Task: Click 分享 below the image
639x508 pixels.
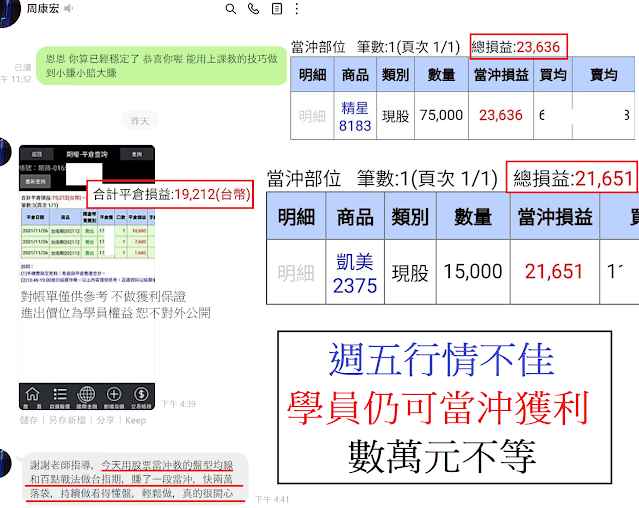Action: point(106,420)
